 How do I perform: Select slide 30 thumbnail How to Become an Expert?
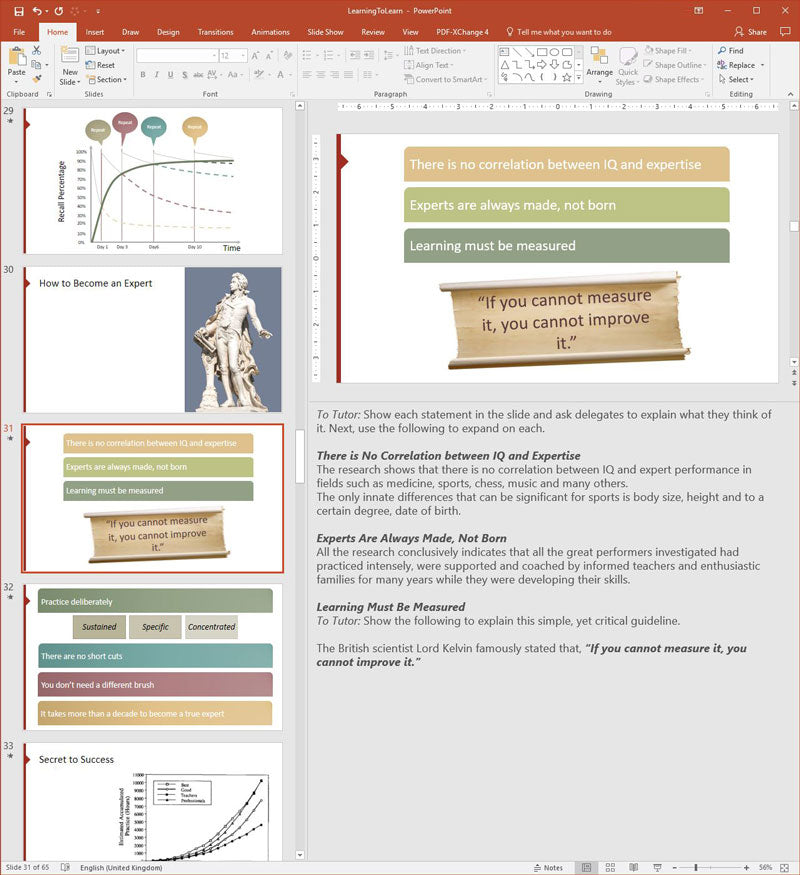point(153,339)
